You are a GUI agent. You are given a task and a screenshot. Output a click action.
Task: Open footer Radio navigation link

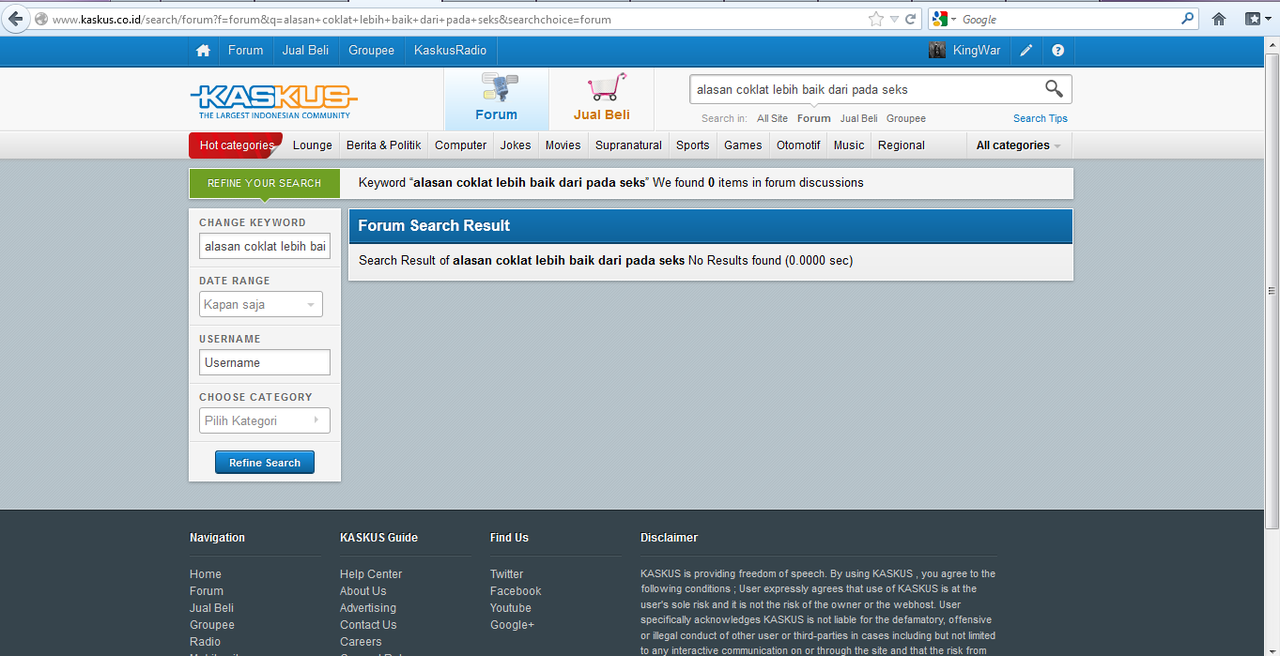[x=205, y=642]
